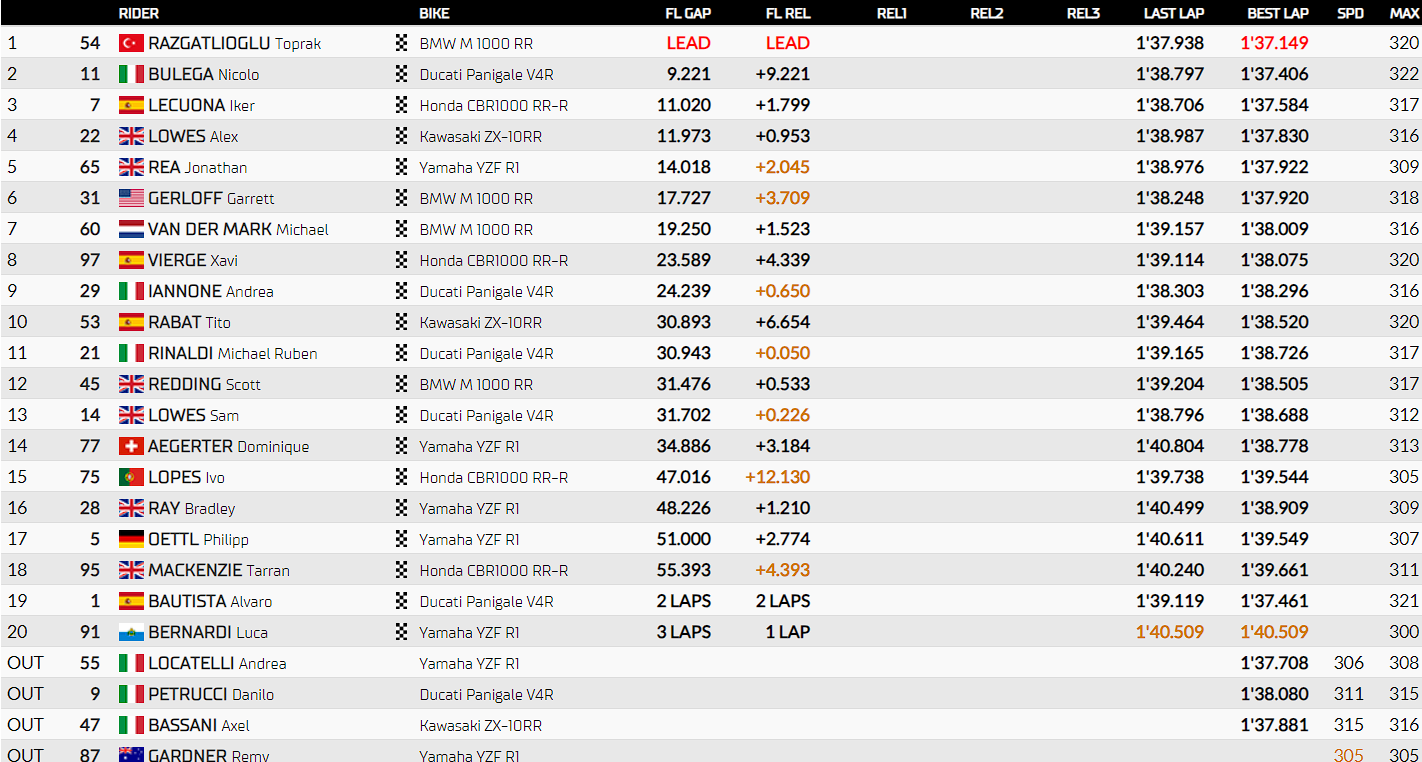Click the checkered flag on Razgatlioglu's row
The height and width of the screenshot is (762, 1422).
coord(402,43)
